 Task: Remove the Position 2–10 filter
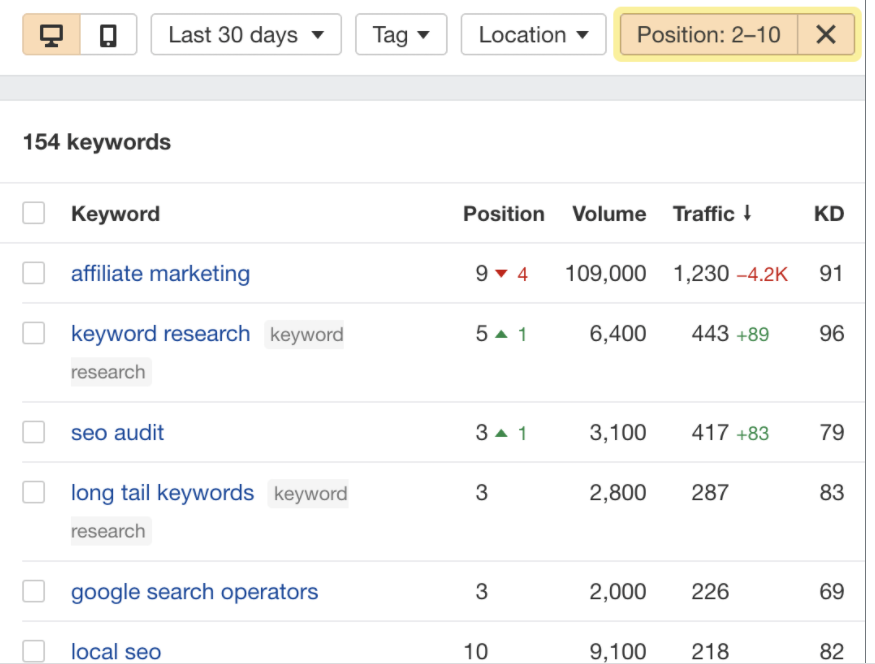tap(826, 35)
